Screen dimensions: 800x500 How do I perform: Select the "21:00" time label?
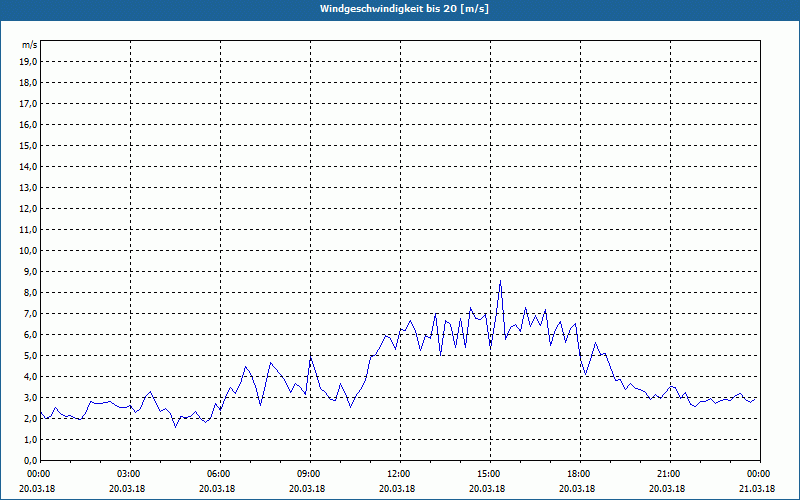pos(670,474)
